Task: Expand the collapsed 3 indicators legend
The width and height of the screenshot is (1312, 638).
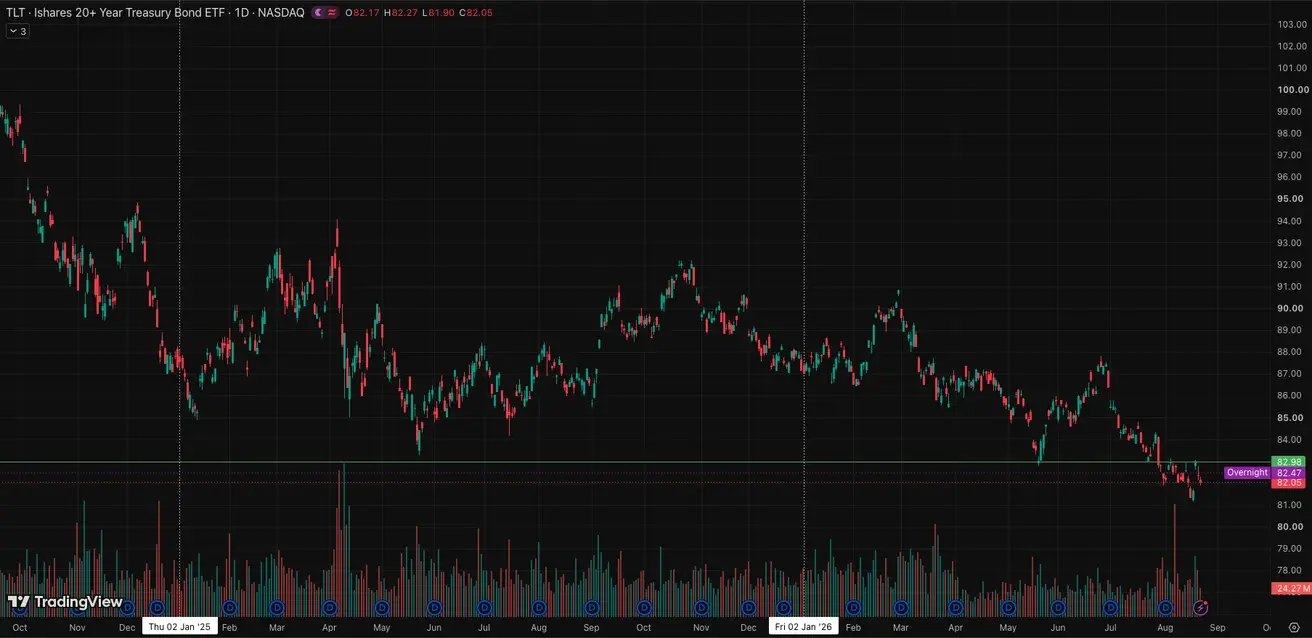Action: click(18, 31)
